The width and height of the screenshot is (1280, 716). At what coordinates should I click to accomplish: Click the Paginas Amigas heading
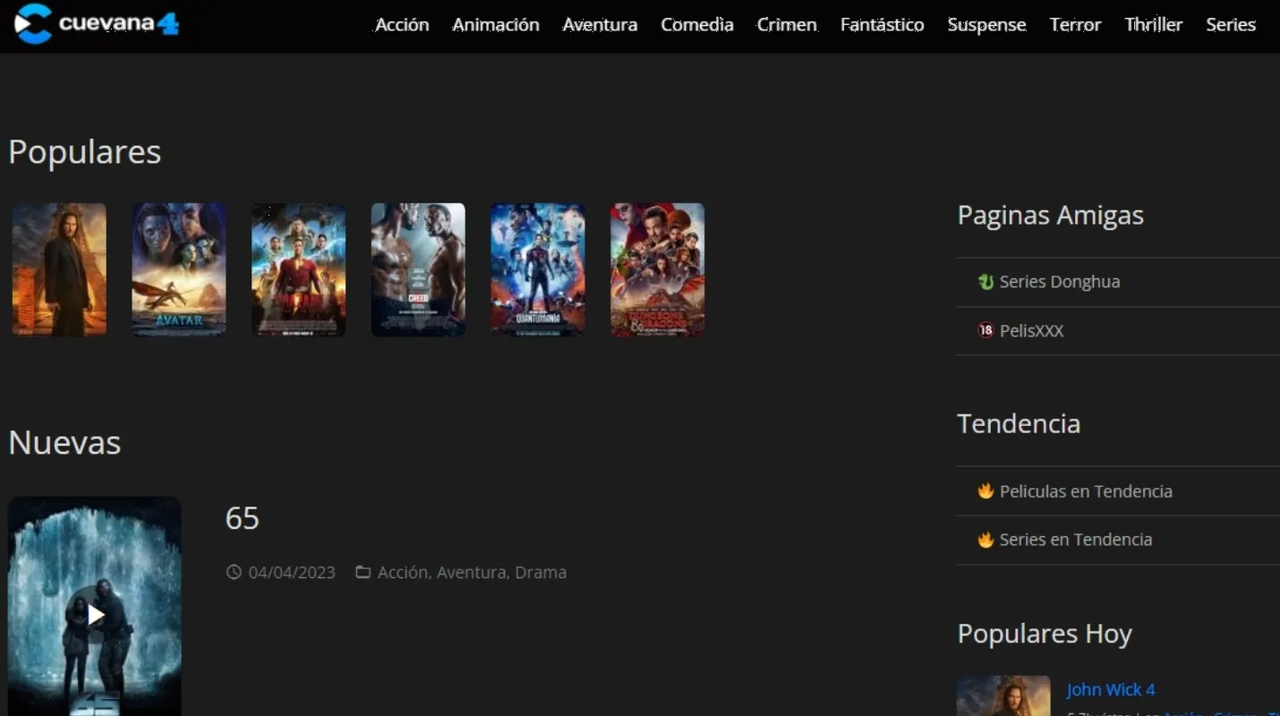click(1050, 215)
